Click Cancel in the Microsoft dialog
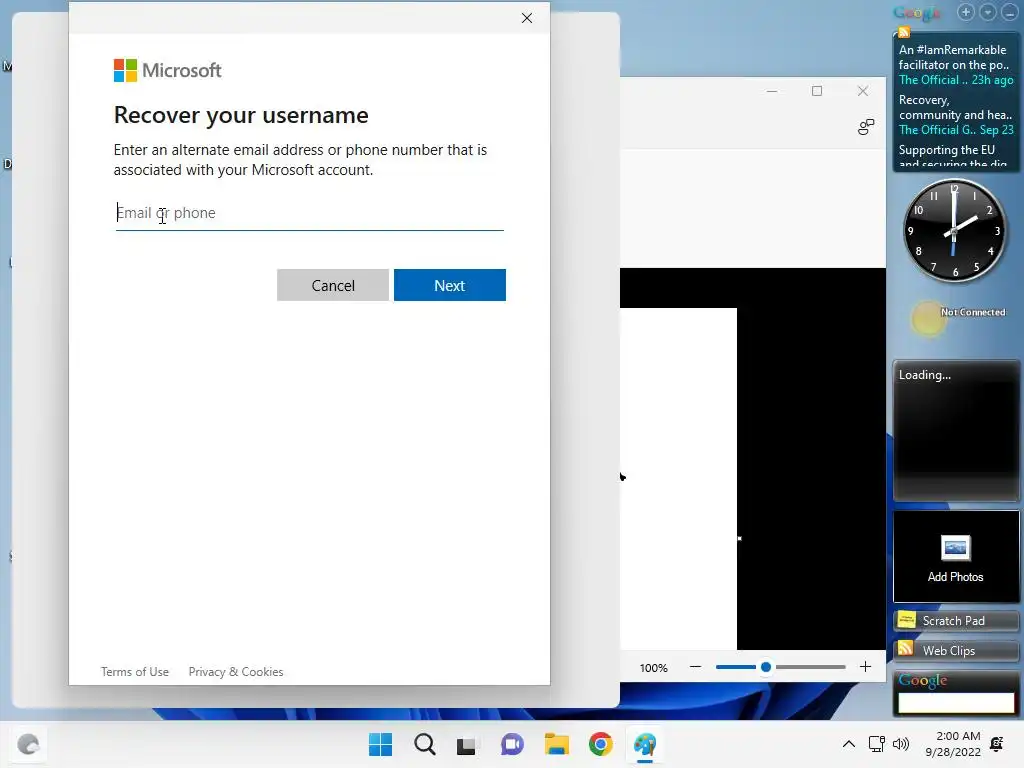Viewport: 1024px width, 768px height. pos(332,285)
